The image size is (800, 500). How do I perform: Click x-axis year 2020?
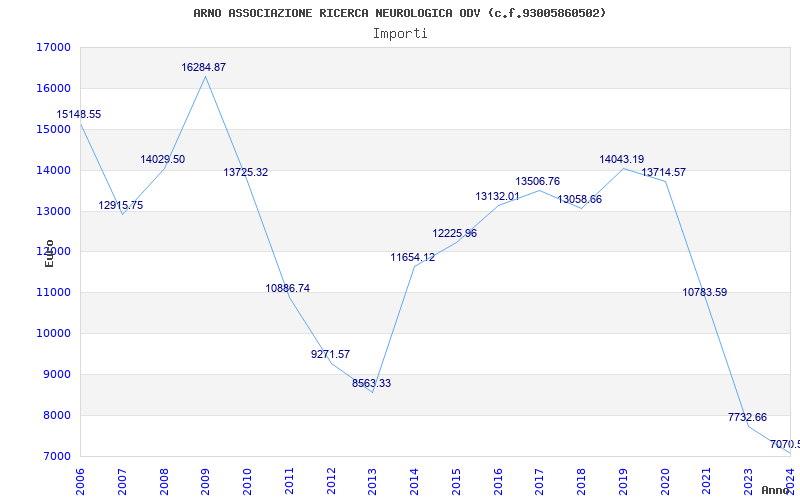pos(665,481)
